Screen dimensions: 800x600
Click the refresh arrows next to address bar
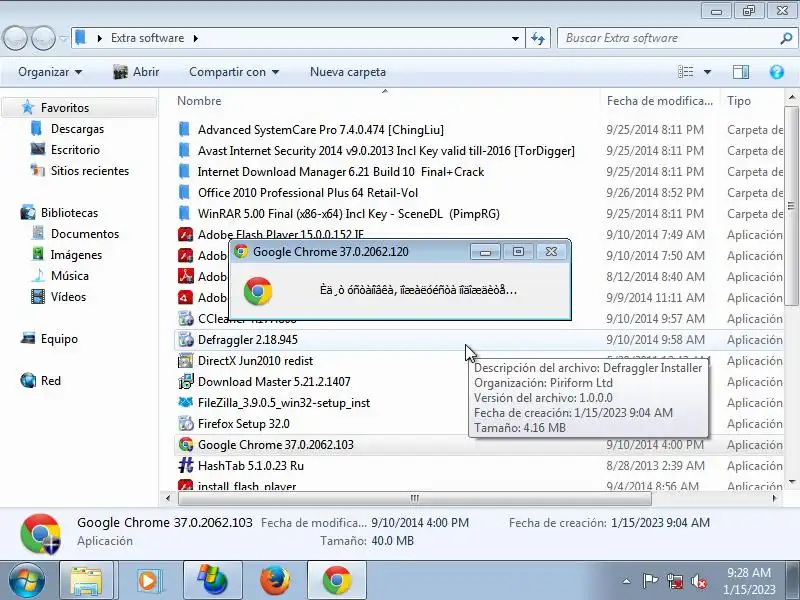[538, 38]
